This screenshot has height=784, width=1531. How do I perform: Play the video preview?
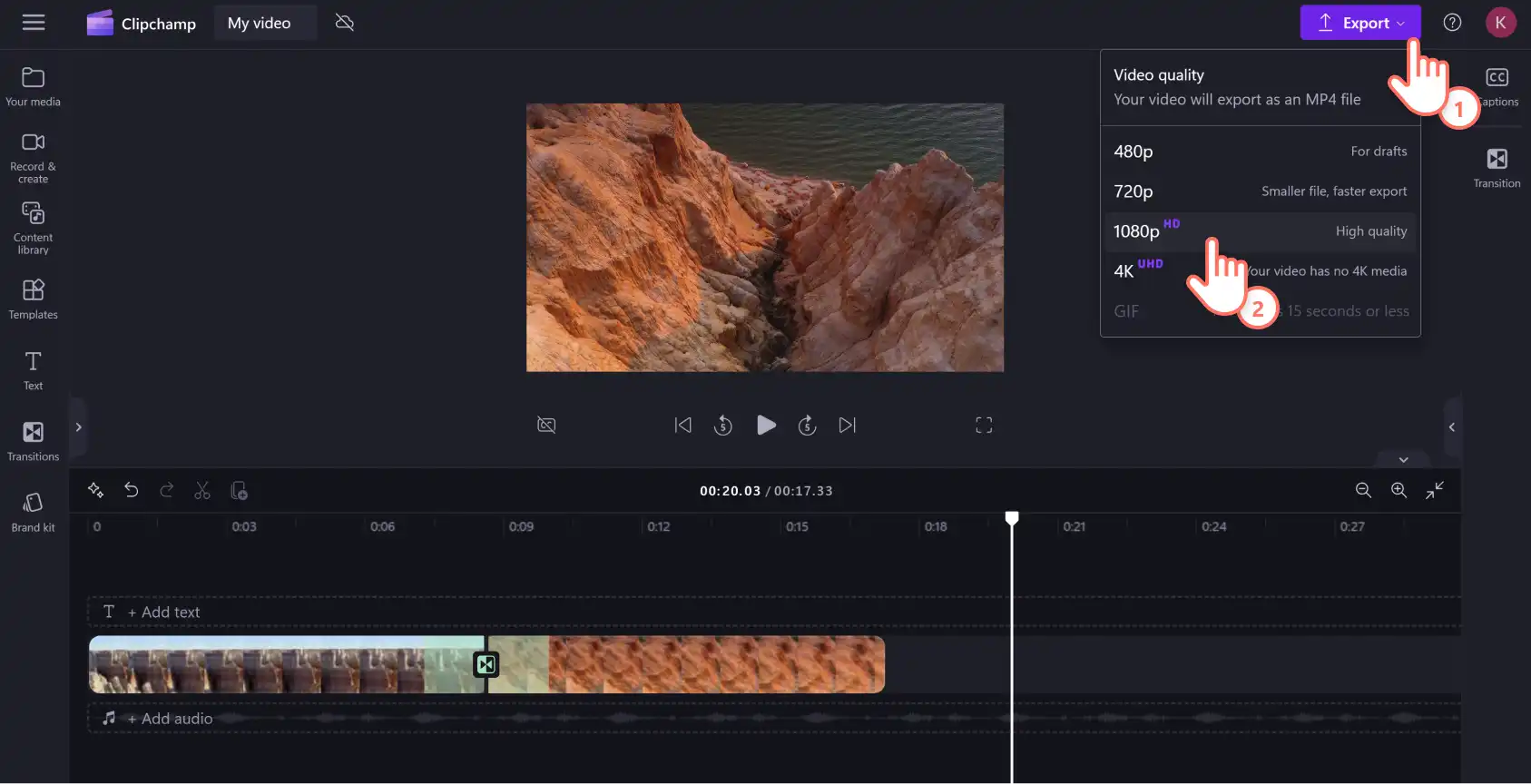pos(766,425)
